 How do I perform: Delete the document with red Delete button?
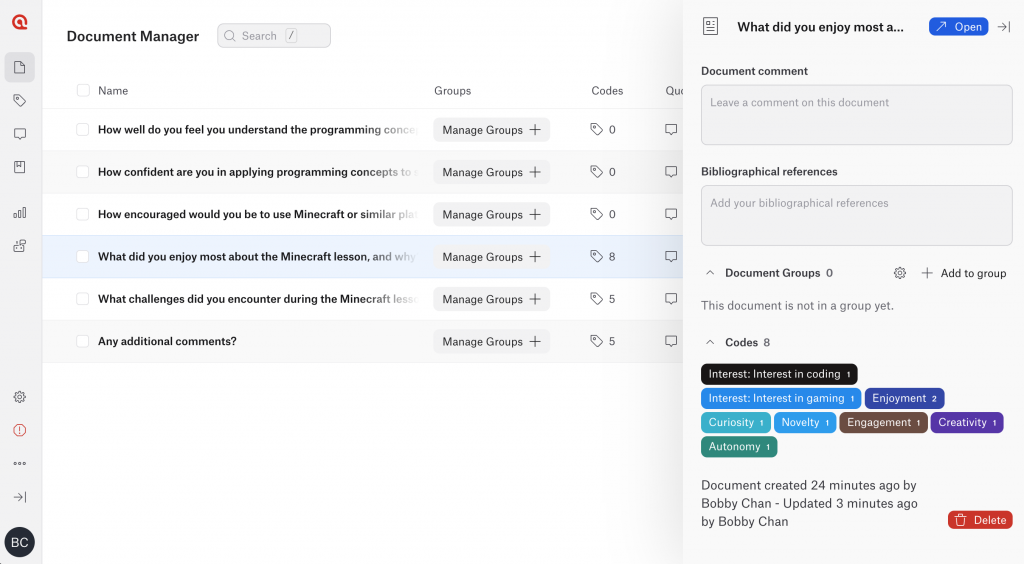coord(979,520)
